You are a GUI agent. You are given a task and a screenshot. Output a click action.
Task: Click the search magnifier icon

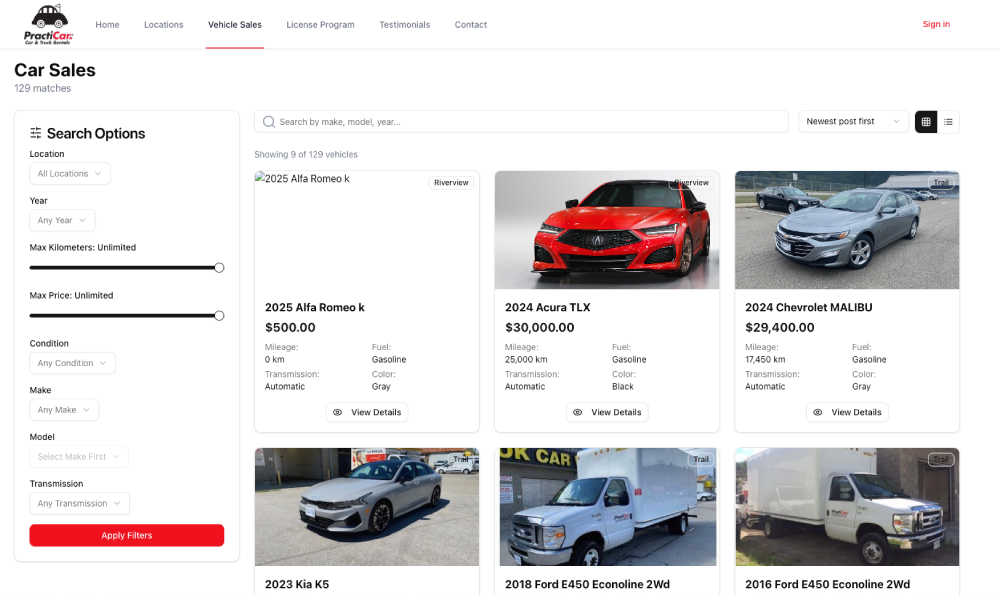click(x=268, y=122)
